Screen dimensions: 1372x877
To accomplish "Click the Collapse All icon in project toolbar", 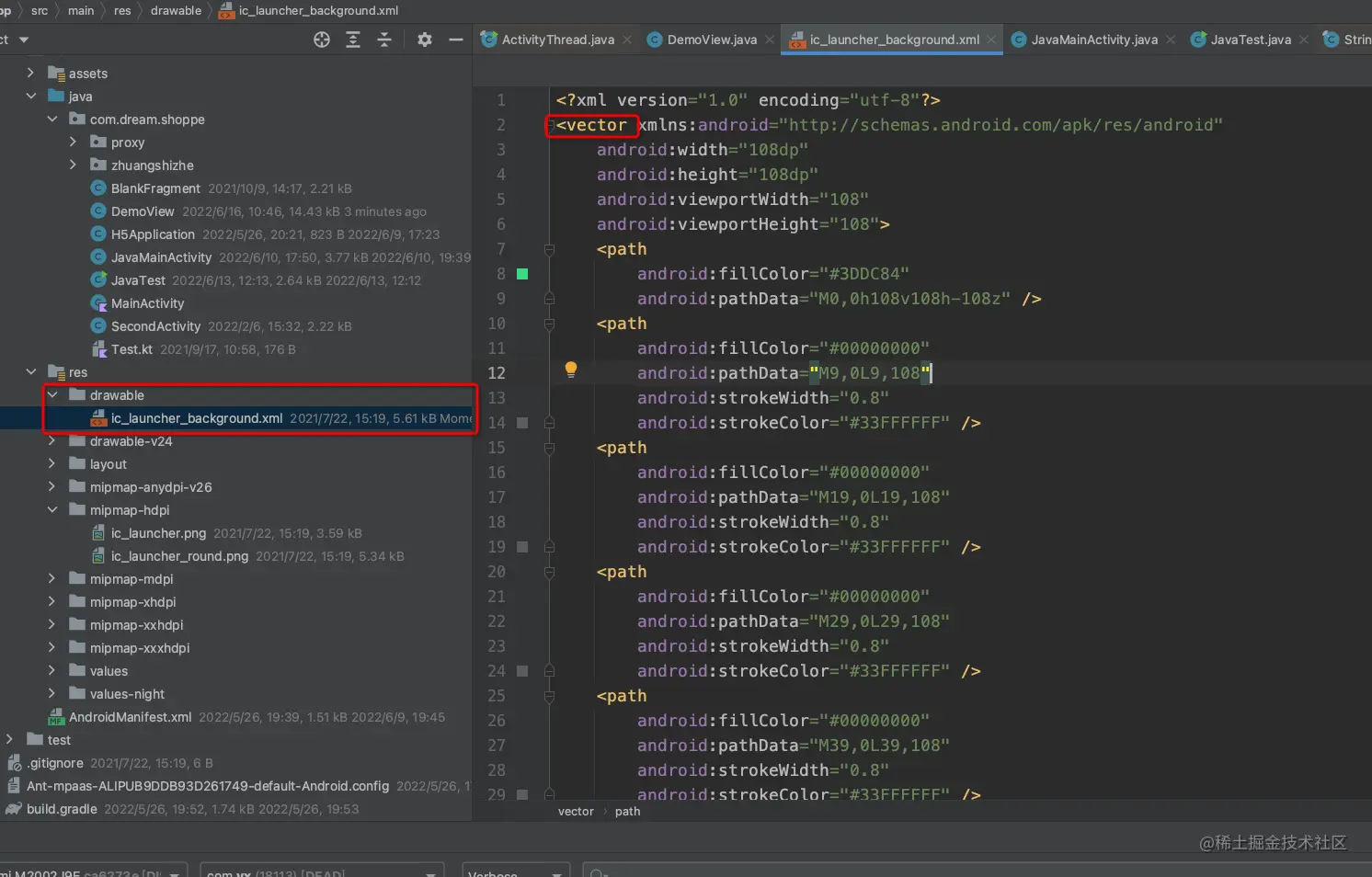I will [384, 40].
